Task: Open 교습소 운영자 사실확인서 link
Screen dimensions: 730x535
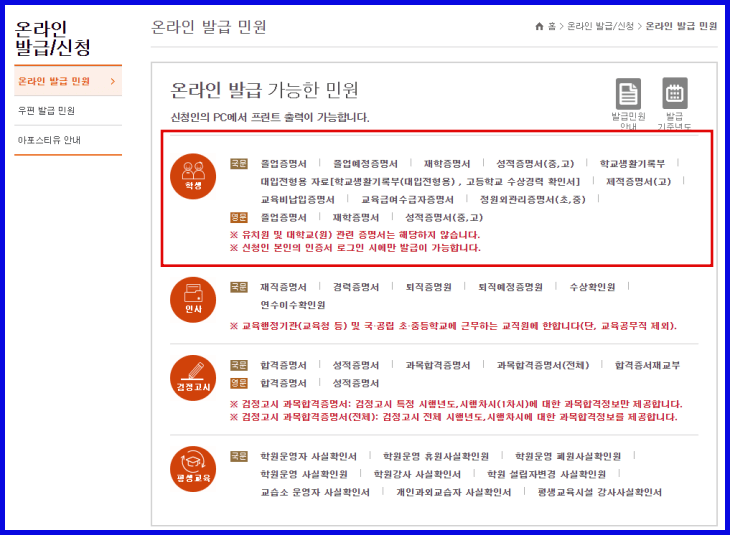Action: [315, 492]
